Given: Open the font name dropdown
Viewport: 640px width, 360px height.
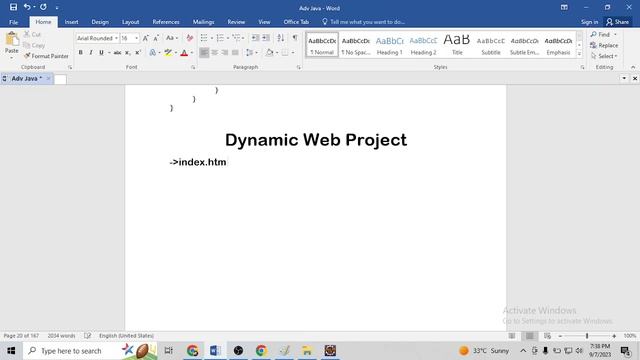Looking at the screenshot, I should coord(116,38).
